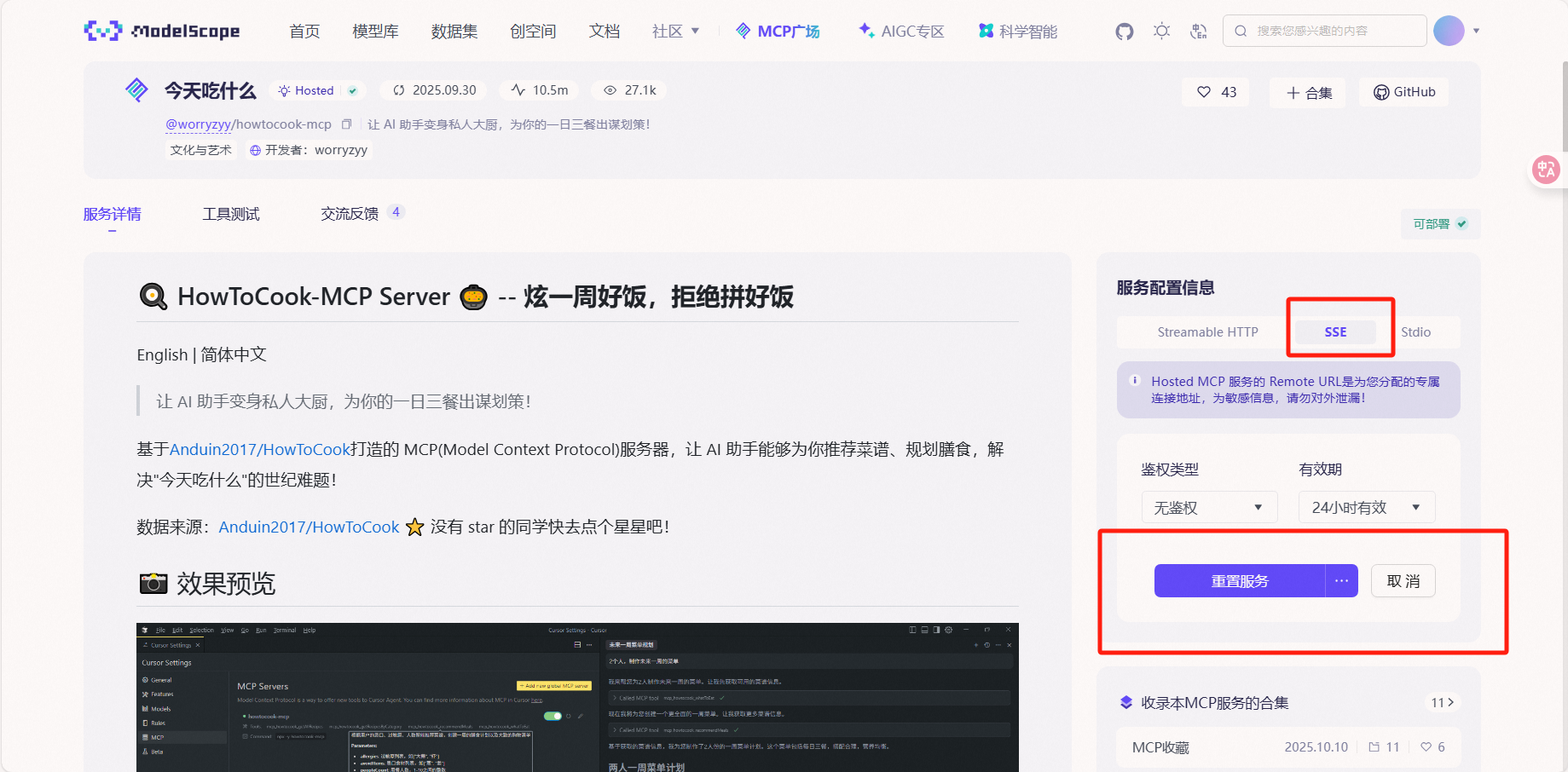Click the search magnifier icon
Image resolution: width=1568 pixels, height=772 pixels.
pos(1241,31)
